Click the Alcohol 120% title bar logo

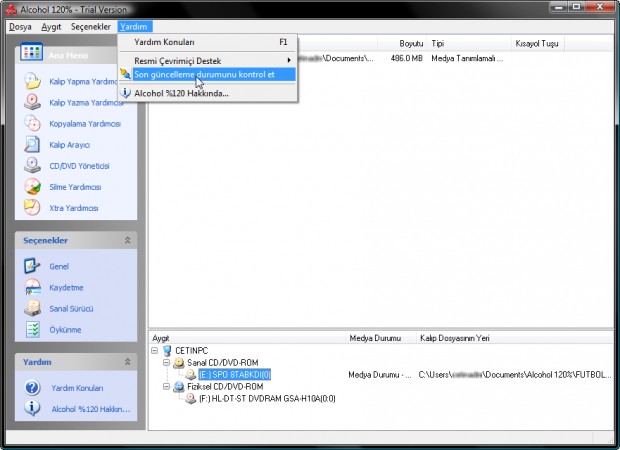pyautogui.click(x=11, y=9)
